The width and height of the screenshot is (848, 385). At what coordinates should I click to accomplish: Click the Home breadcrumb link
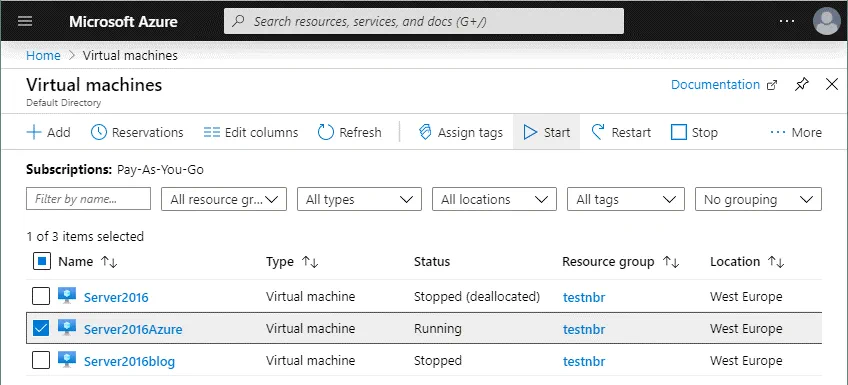pyautogui.click(x=43, y=56)
